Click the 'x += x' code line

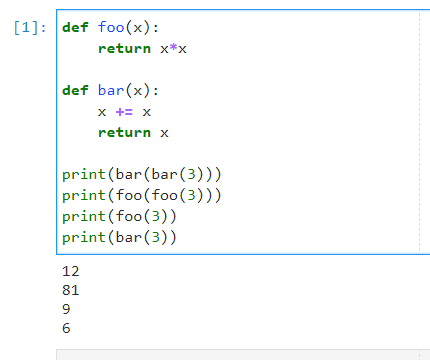[x=124, y=112]
